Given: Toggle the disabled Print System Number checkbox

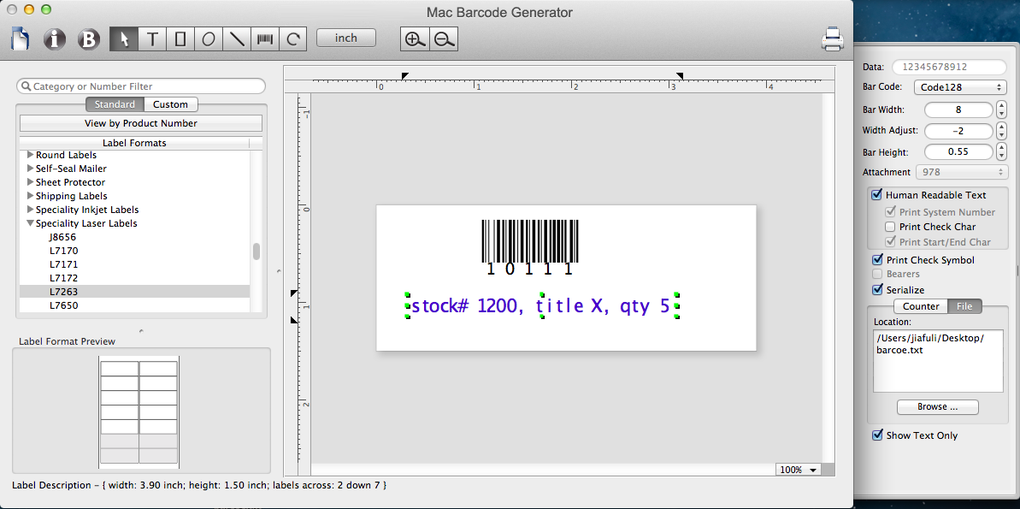Looking at the screenshot, I should coord(891,212).
